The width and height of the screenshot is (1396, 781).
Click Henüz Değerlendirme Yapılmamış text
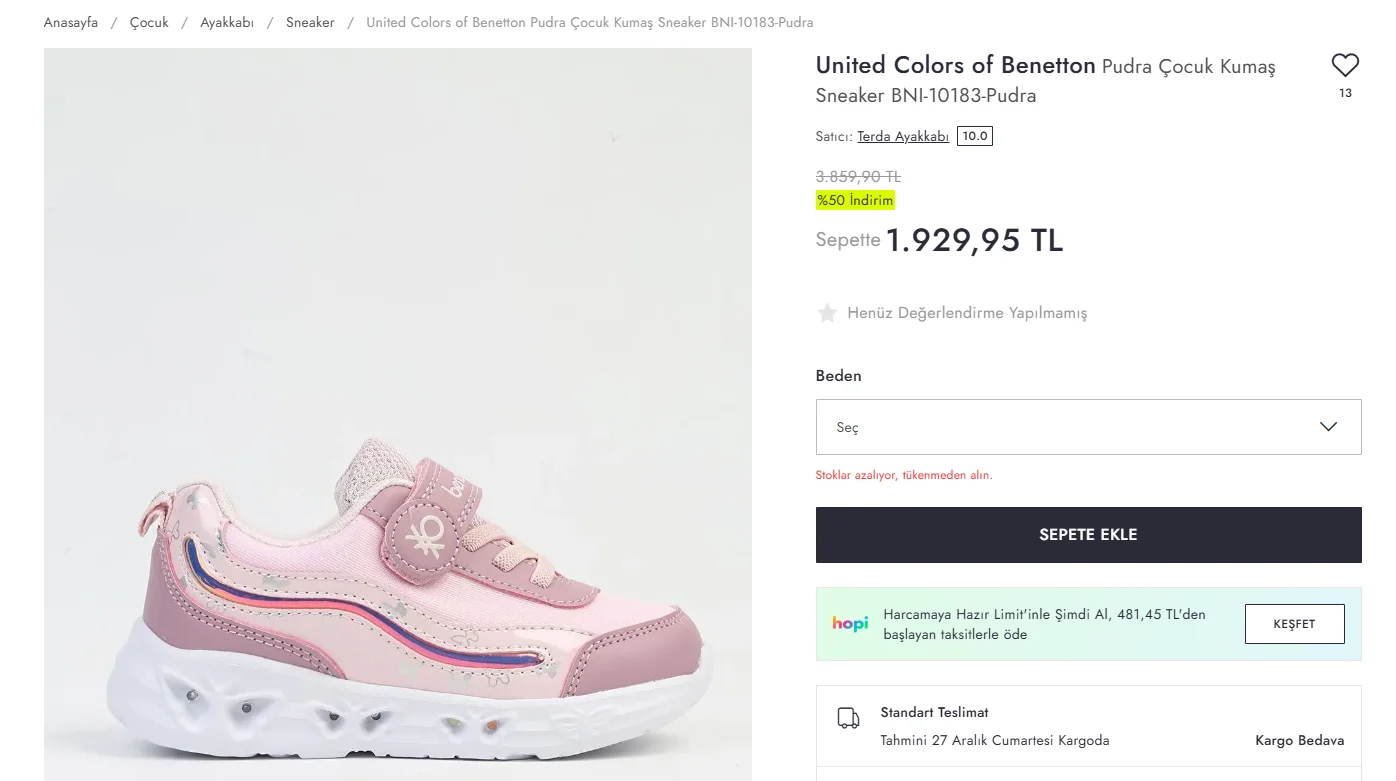(967, 313)
